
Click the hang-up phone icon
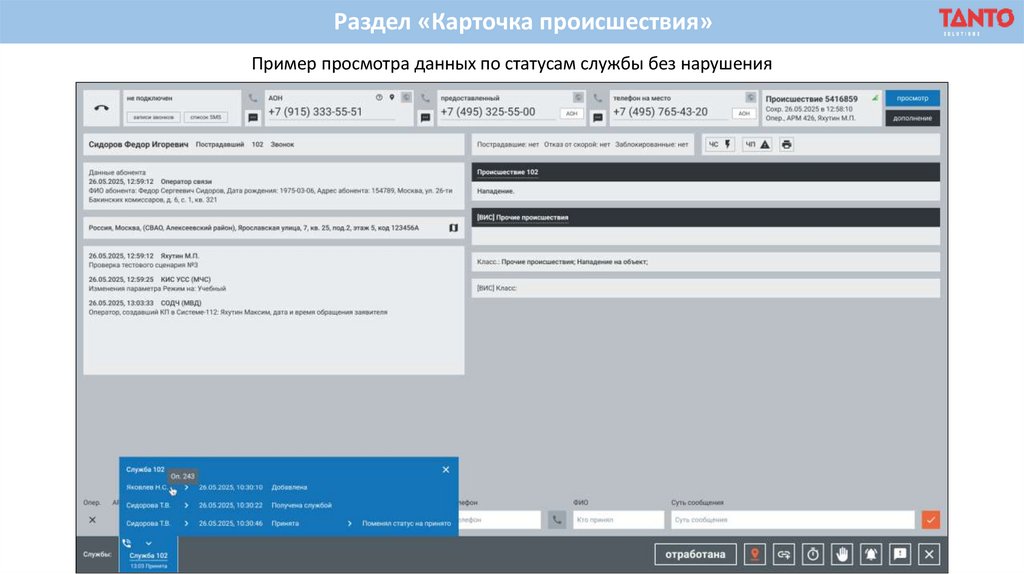pyautogui.click(x=101, y=108)
